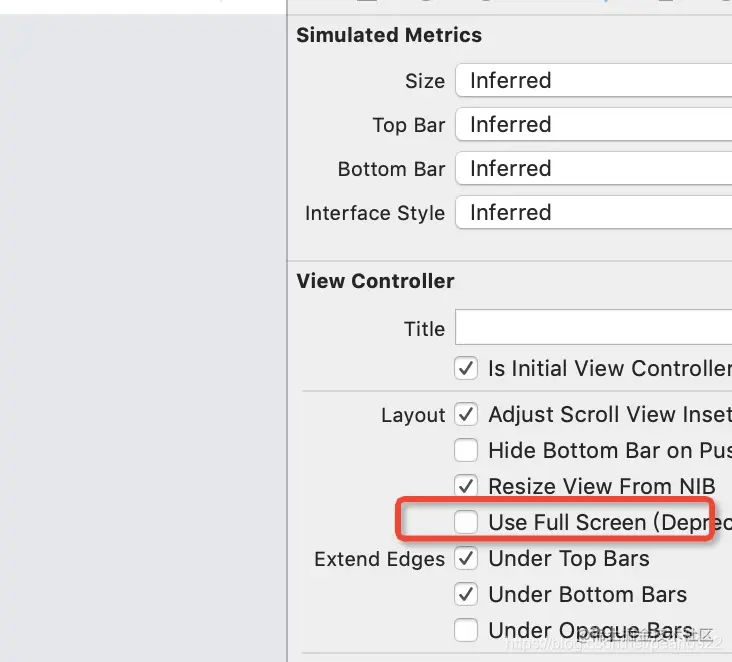The height and width of the screenshot is (662, 732).
Task: Click the Simulated Metrics section header
Action: [389, 35]
